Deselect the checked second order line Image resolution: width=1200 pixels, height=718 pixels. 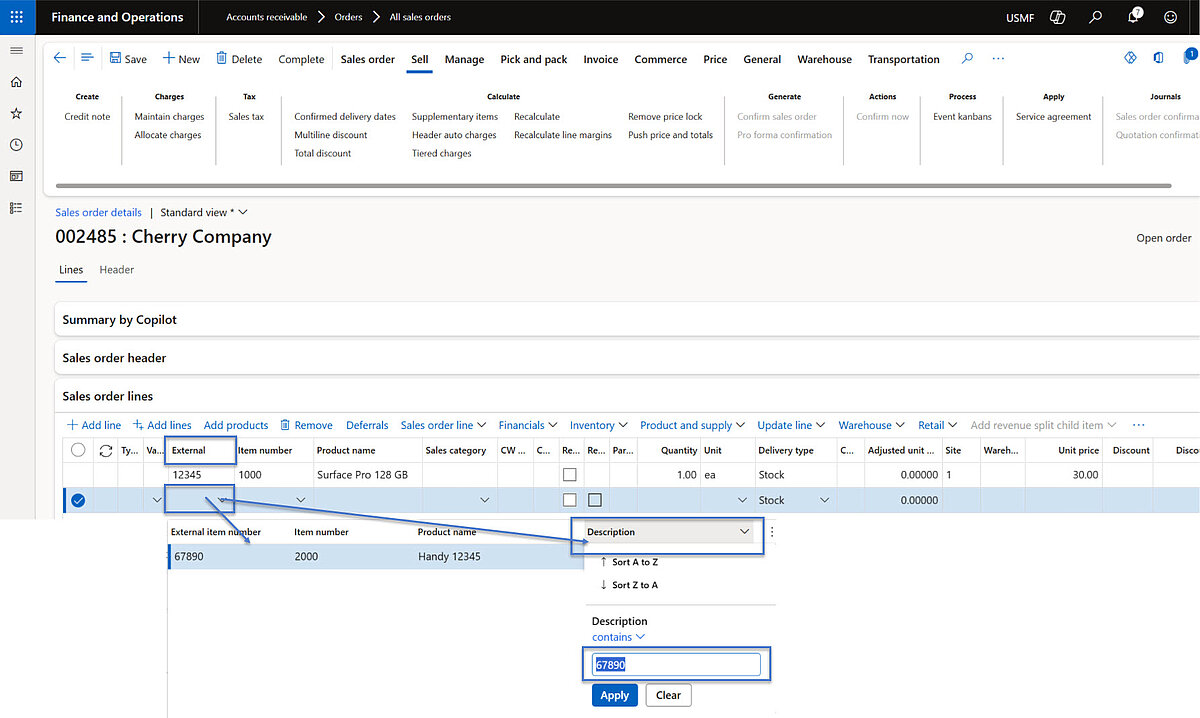coord(78,500)
